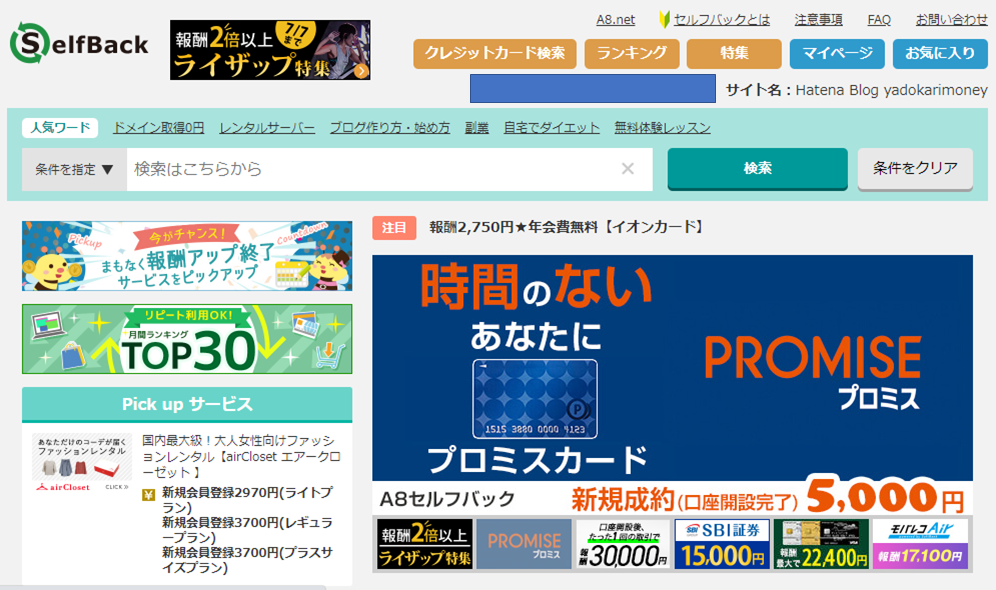This screenshot has height=590, width=996.
Task: Clear search text with the X icon
Action: click(628, 169)
